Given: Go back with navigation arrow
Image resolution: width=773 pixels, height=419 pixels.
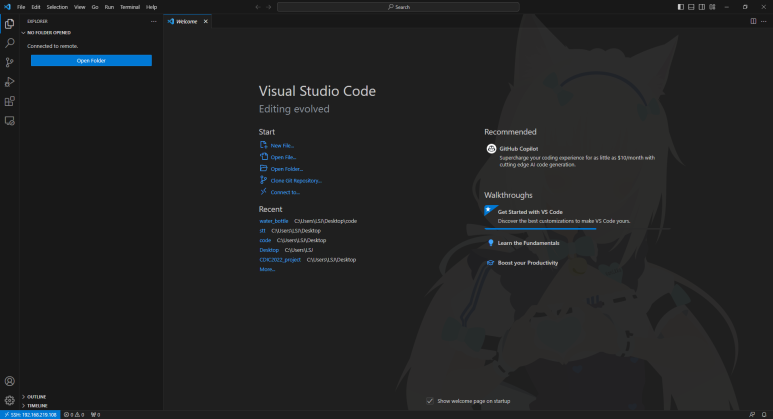Looking at the screenshot, I should tap(257, 7).
